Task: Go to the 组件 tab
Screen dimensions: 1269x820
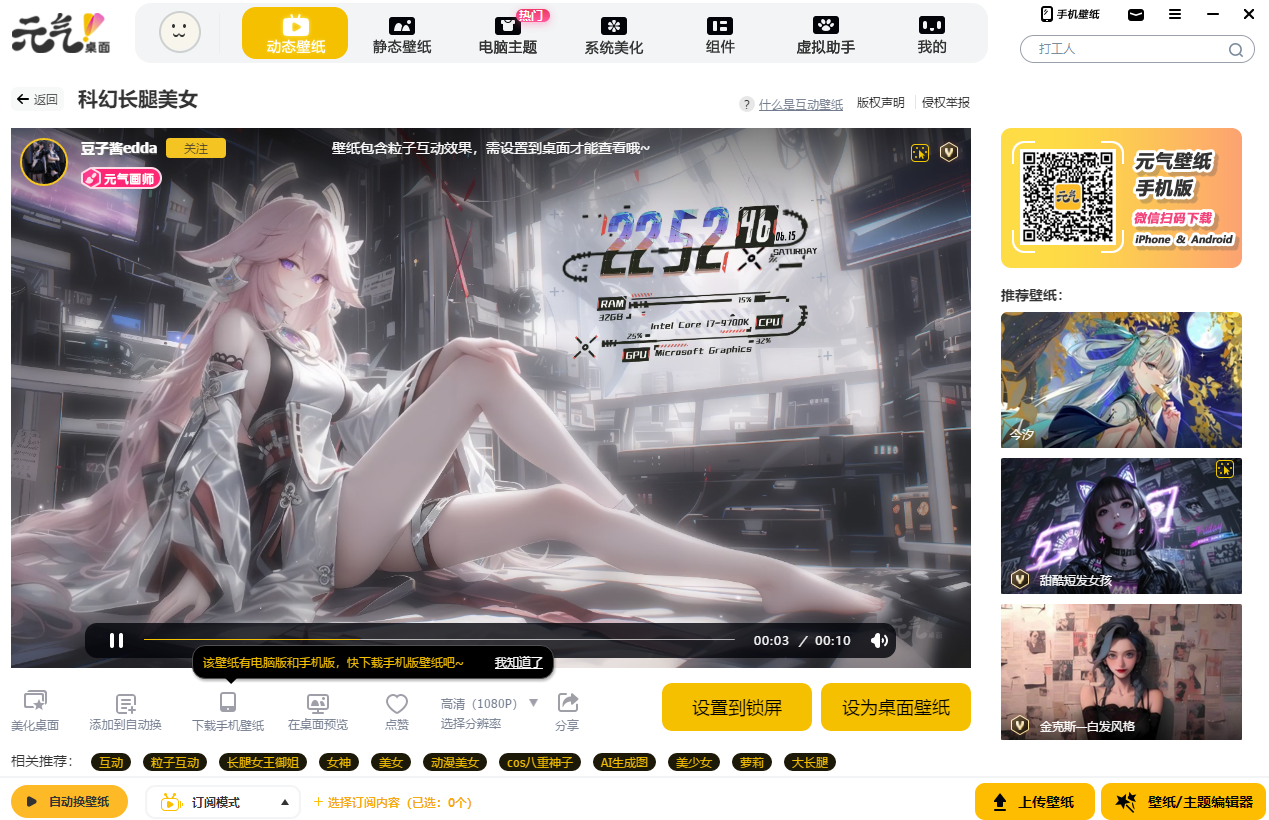Action: (720, 33)
